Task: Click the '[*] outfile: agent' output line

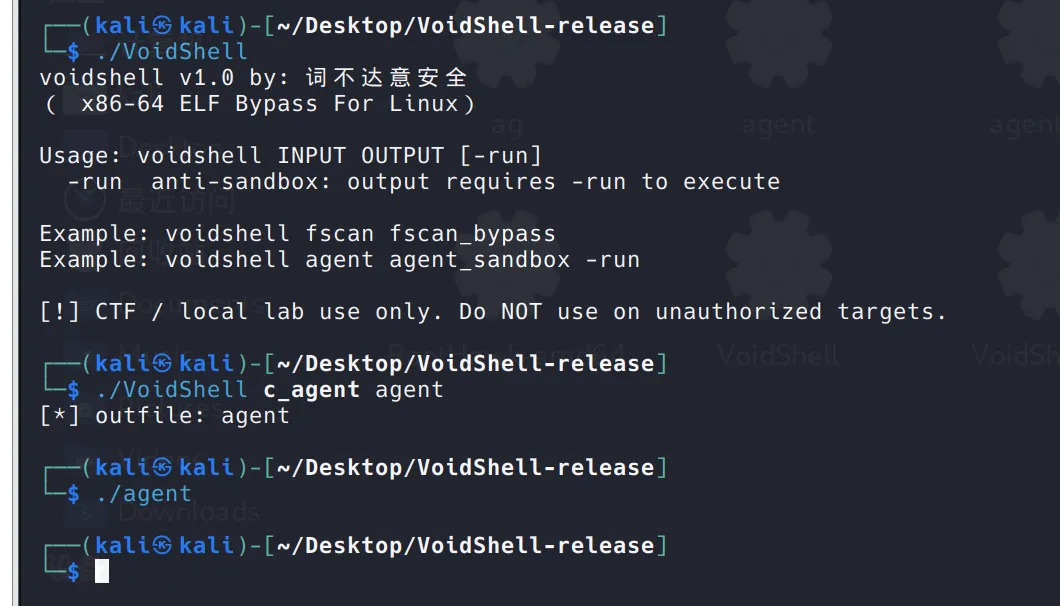Action: 164,416
